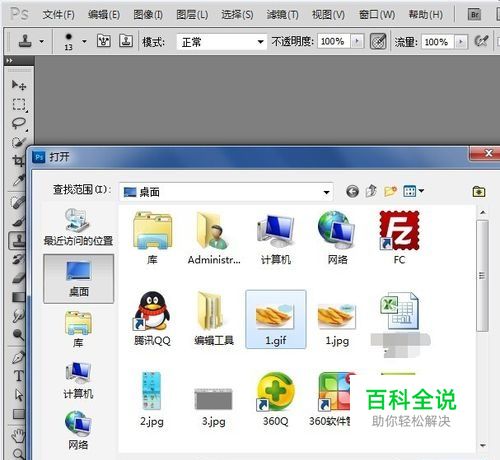Click the flow 100% value field
This screenshot has width=500, height=460.
pyautogui.click(x=437, y=42)
